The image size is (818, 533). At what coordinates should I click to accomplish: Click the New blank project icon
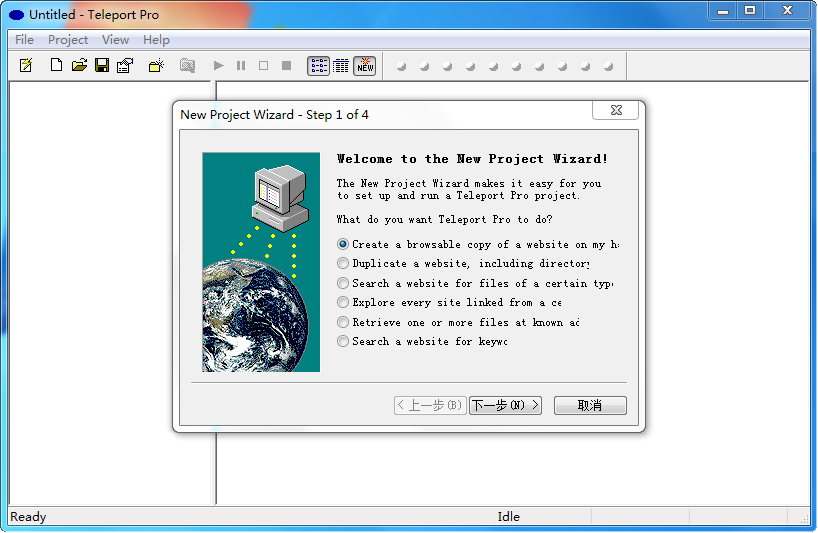pos(56,66)
